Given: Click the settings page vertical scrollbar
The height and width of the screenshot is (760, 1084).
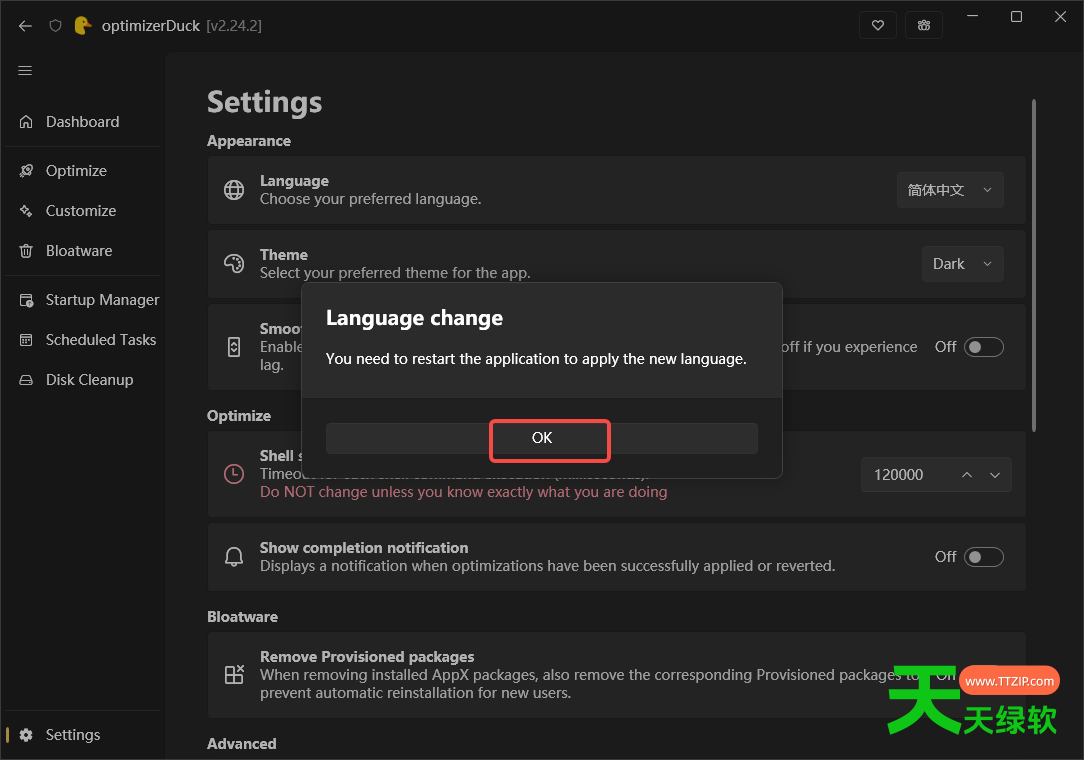Looking at the screenshot, I should click(1034, 266).
